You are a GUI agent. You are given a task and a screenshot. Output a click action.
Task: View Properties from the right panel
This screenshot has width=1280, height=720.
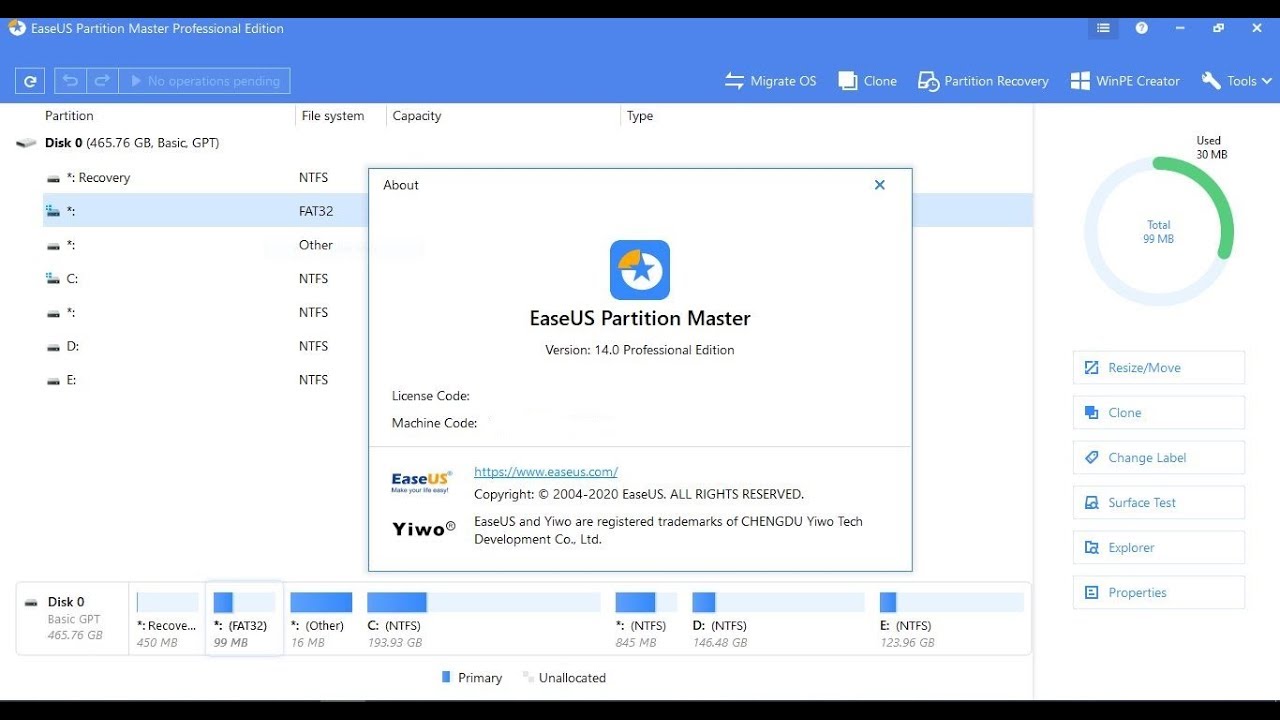coord(1159,593)
